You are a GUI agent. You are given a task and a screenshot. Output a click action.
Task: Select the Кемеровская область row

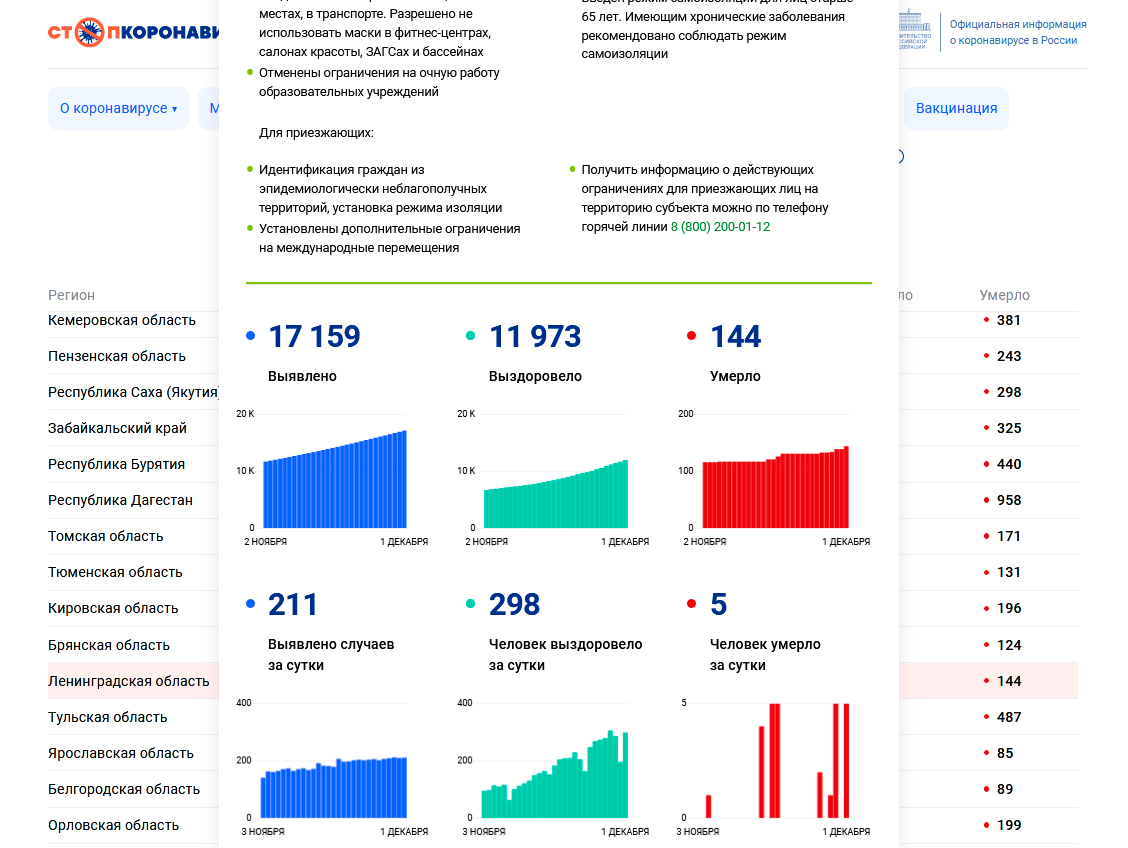(122, 320)
